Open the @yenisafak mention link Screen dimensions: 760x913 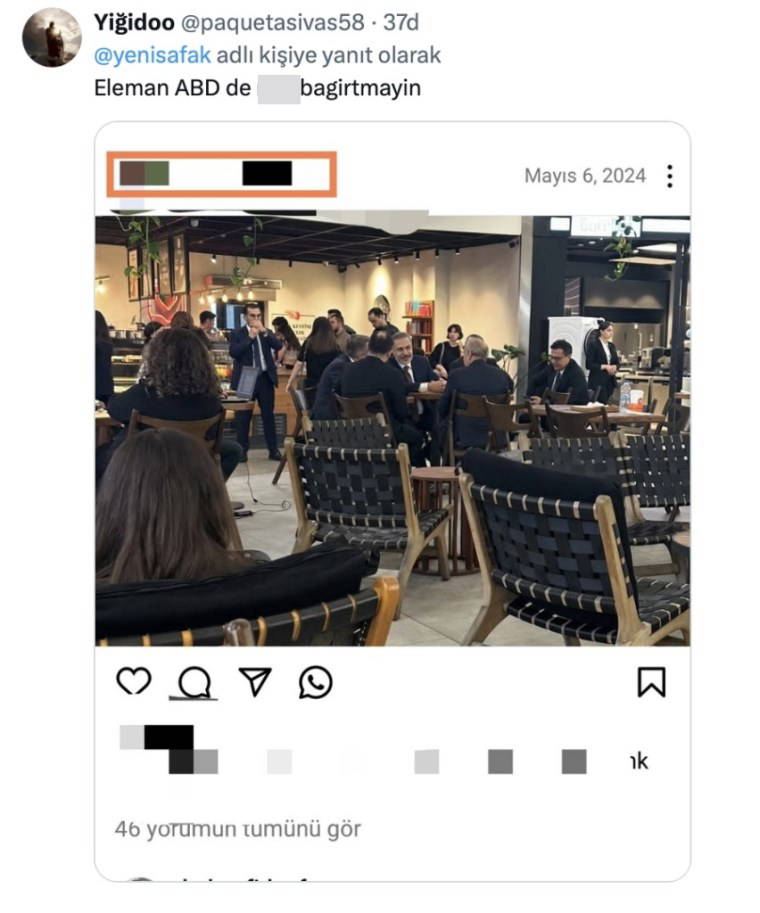(152, 55)
